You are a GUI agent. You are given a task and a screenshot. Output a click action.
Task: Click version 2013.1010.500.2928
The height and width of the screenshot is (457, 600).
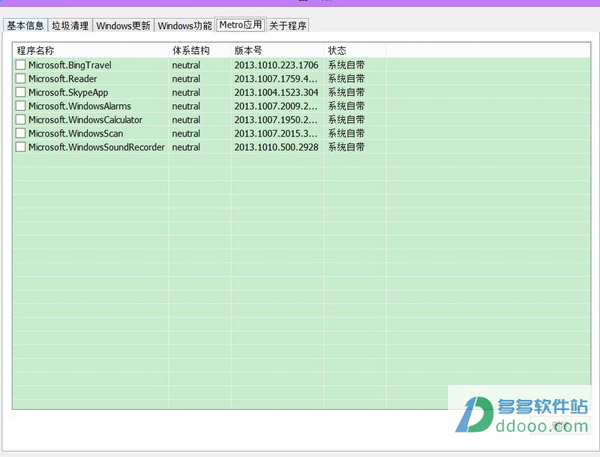point(276,147)
